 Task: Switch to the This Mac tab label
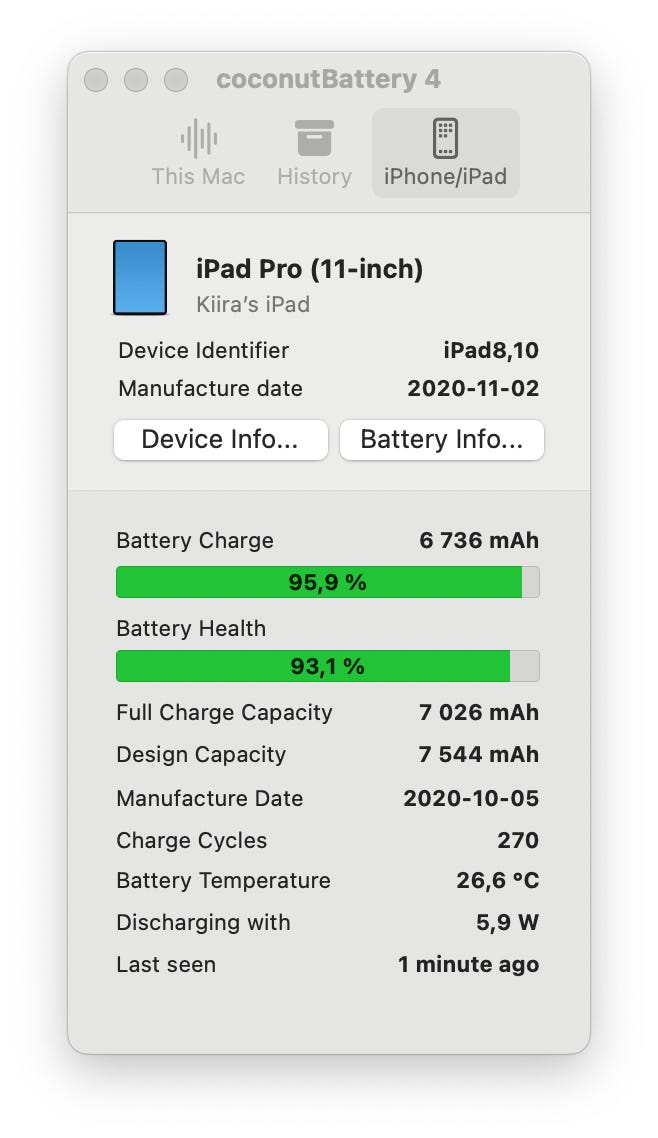[198, 176]
